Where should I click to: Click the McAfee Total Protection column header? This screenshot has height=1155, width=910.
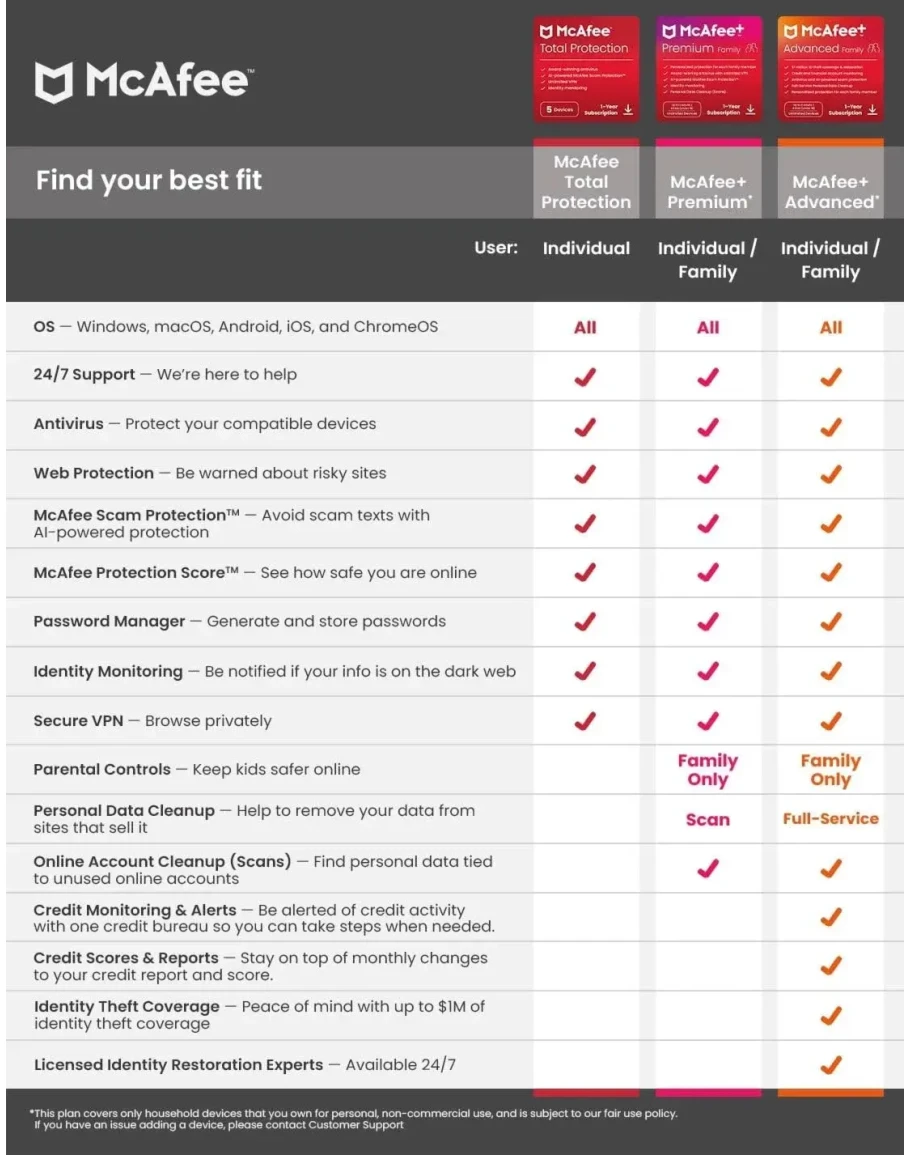pyautogui.click(x=586, y=182)
